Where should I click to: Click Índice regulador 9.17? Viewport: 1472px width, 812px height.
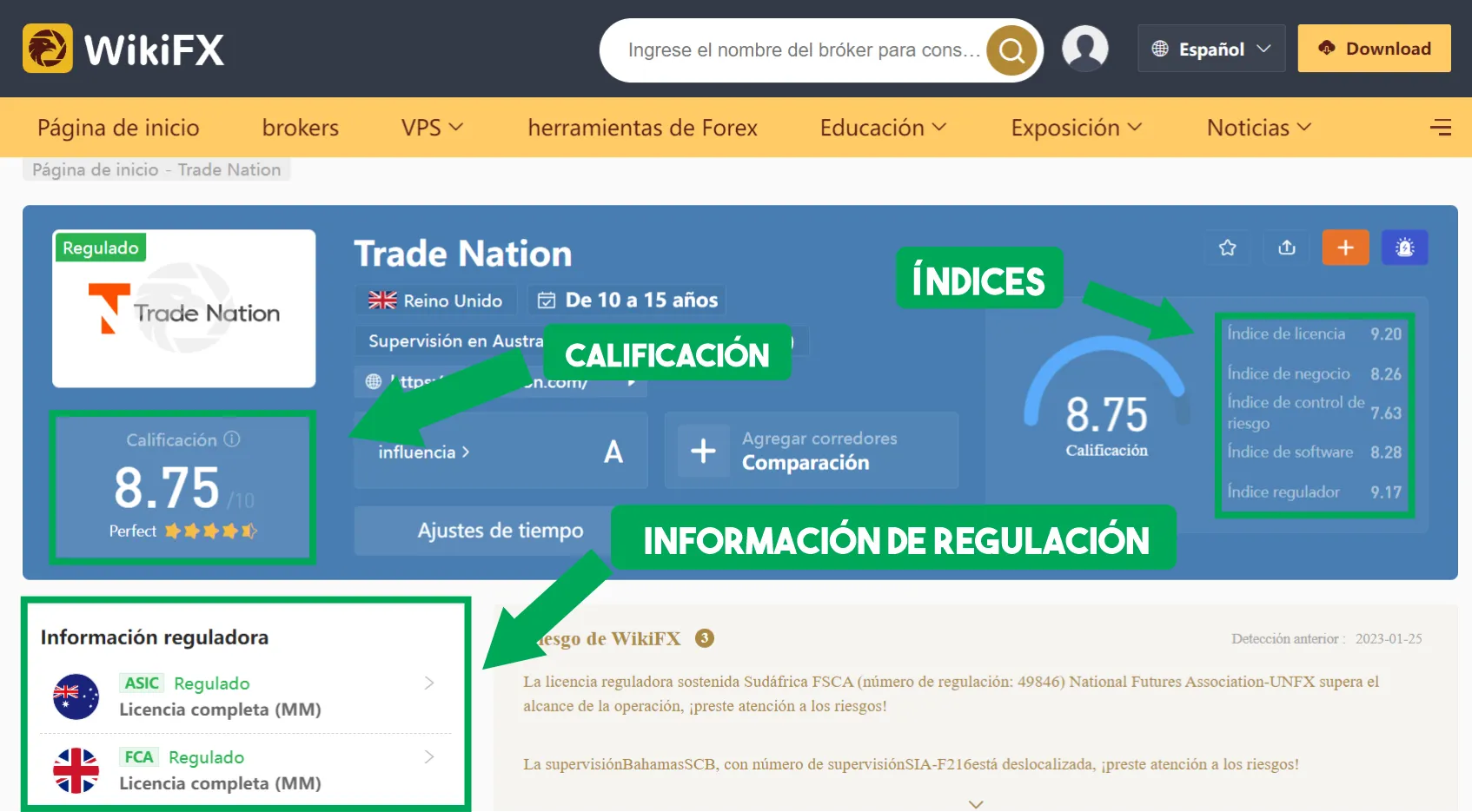(x=1314, y=492)
